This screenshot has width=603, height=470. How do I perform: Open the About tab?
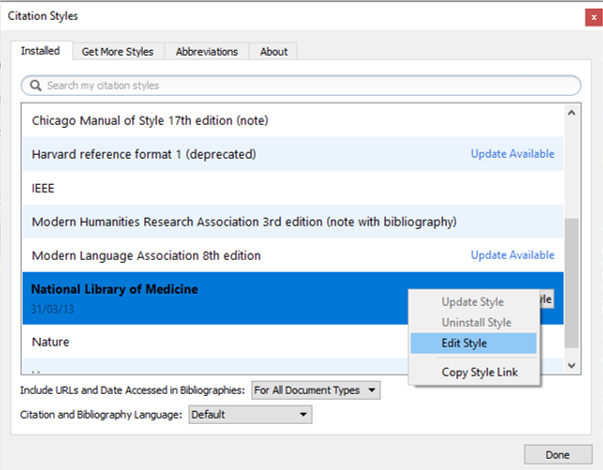(273, 52)
